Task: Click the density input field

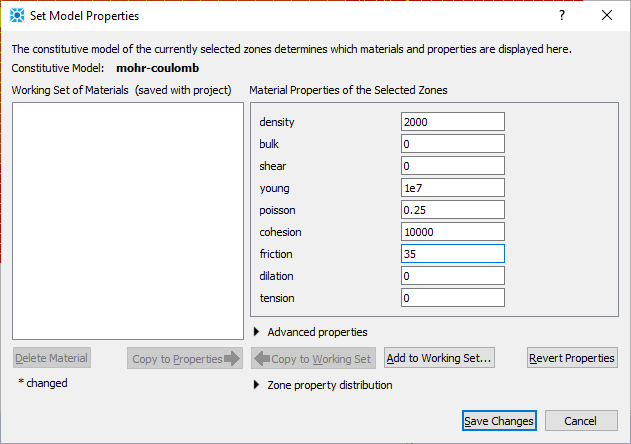Action: tap(452, 122)
